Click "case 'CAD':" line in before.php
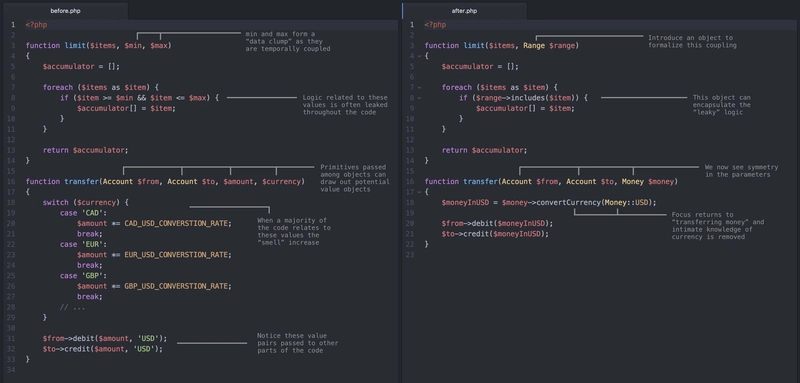This screenshot has width=800, height=383. click(83, 213)
